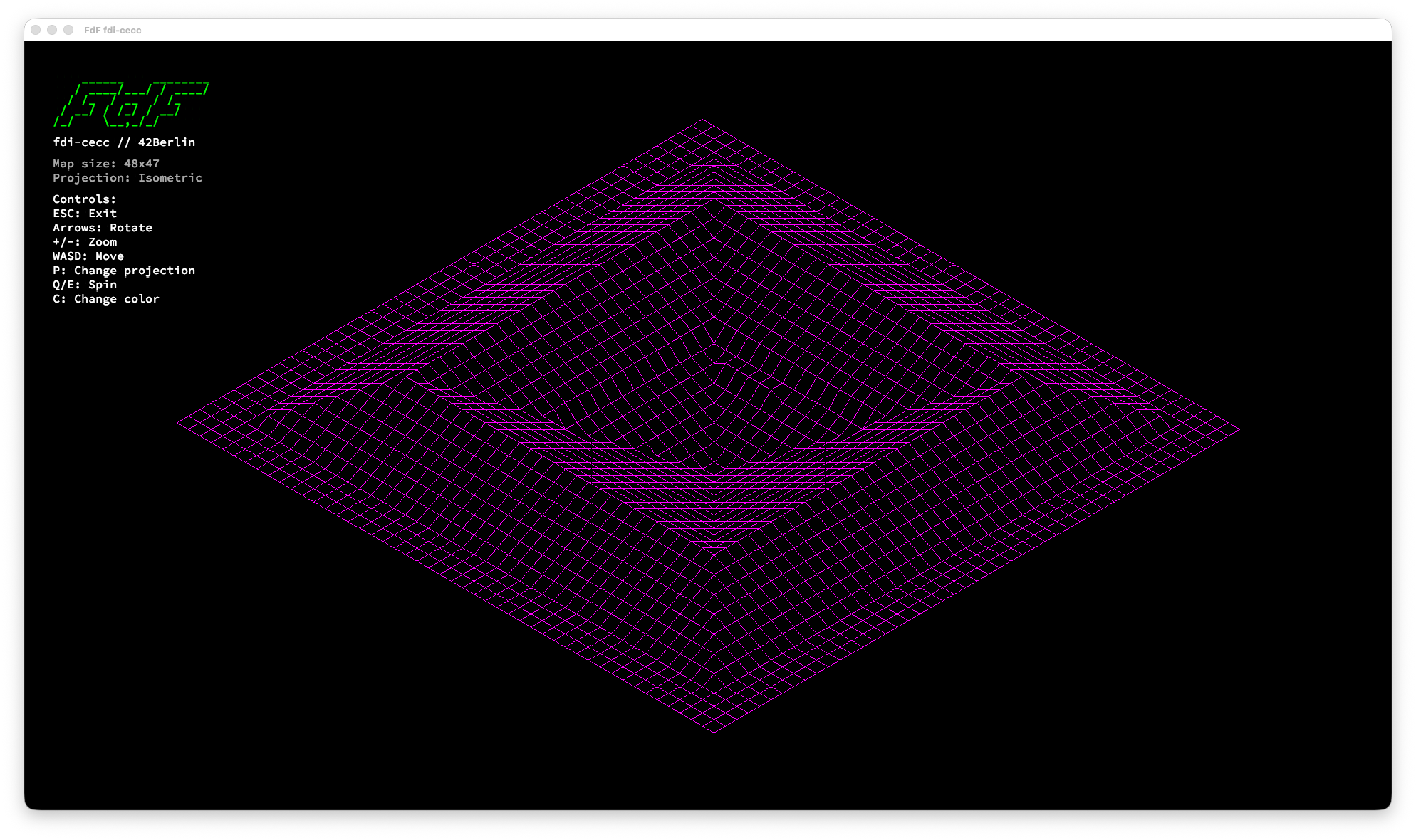Maximize the FdF window
The height and width of the screenshot is (840, 1416).
coord(68,30)
